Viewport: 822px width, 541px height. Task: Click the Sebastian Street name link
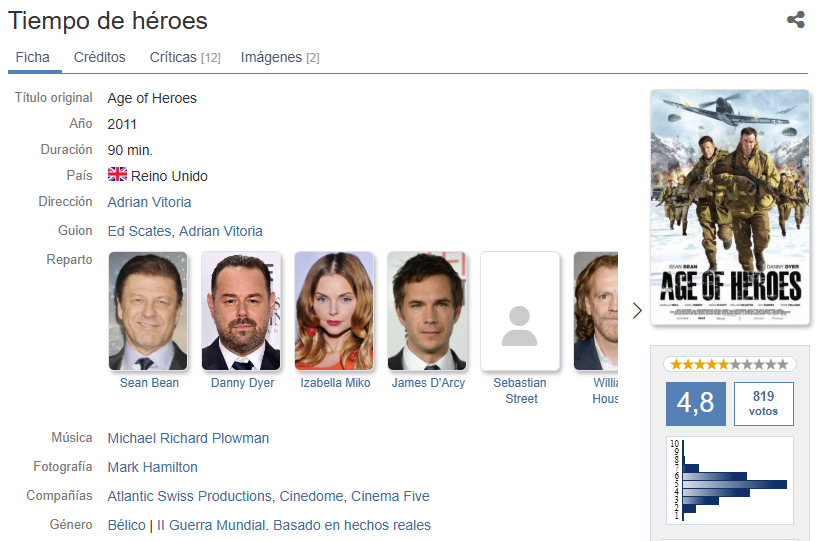point(521,391)
